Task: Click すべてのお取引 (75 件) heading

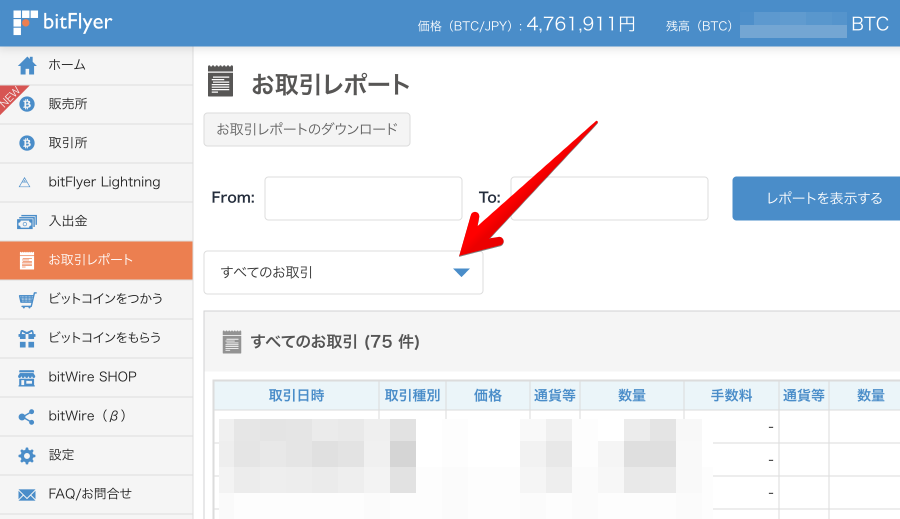Action: [335, 342]
